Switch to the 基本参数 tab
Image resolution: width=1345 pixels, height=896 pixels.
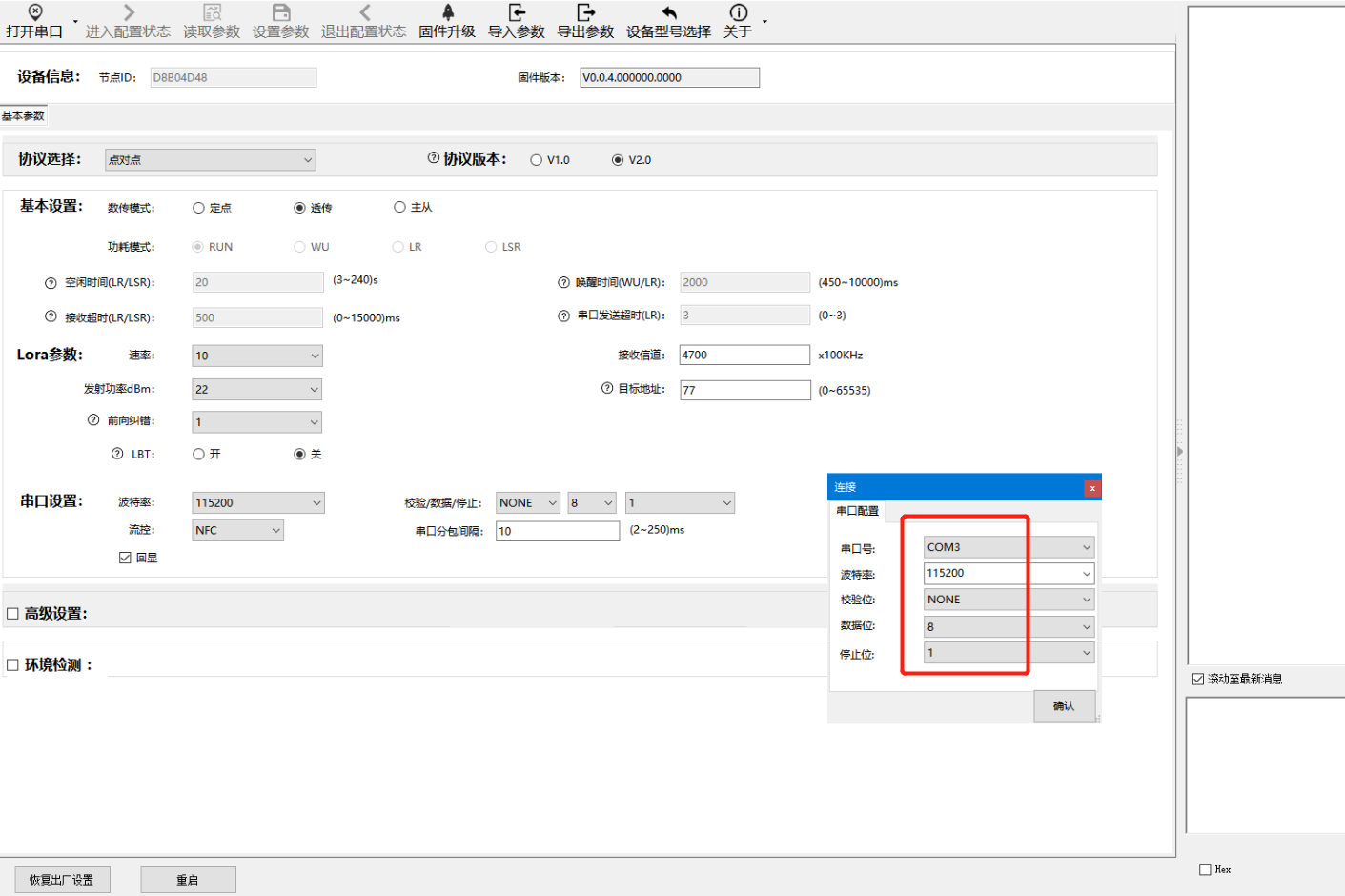23,116
